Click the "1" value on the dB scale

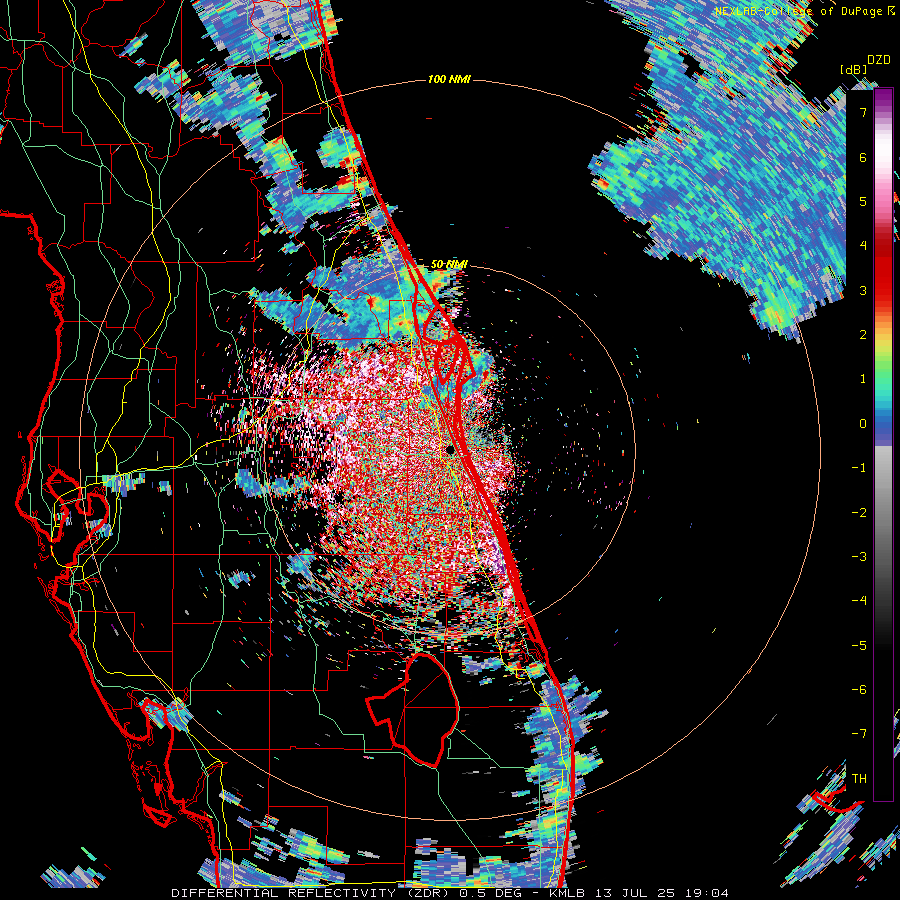863,379
